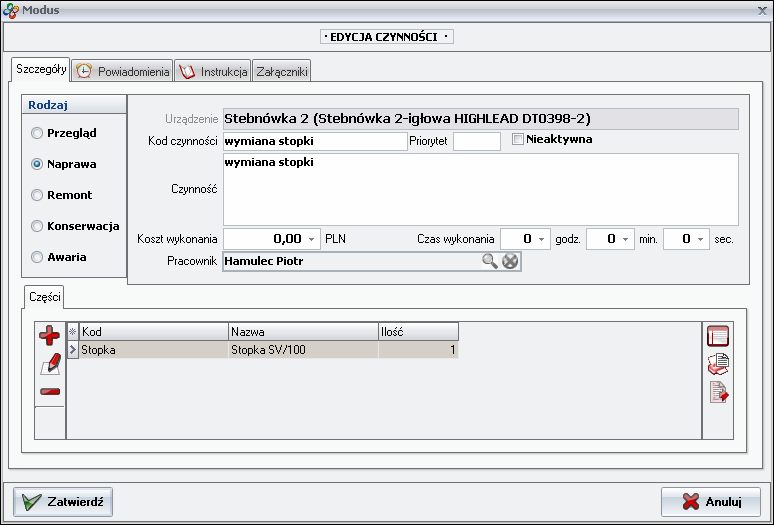Image resolution: width=774 pixels, height=525 pixels.
Task: Click the red table layout icon
Action: coord(718,336)
